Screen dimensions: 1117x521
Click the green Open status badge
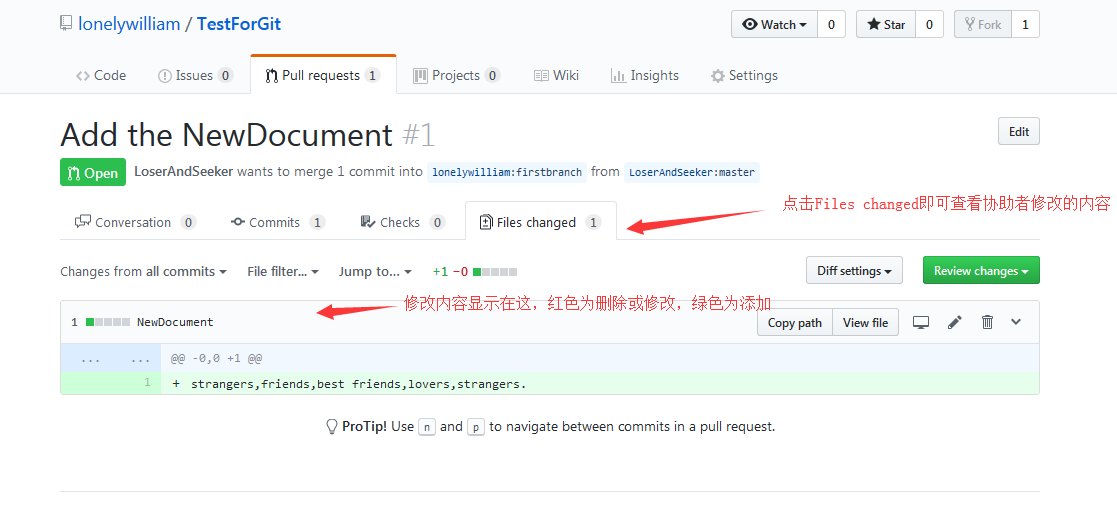[x=93, y=172]
